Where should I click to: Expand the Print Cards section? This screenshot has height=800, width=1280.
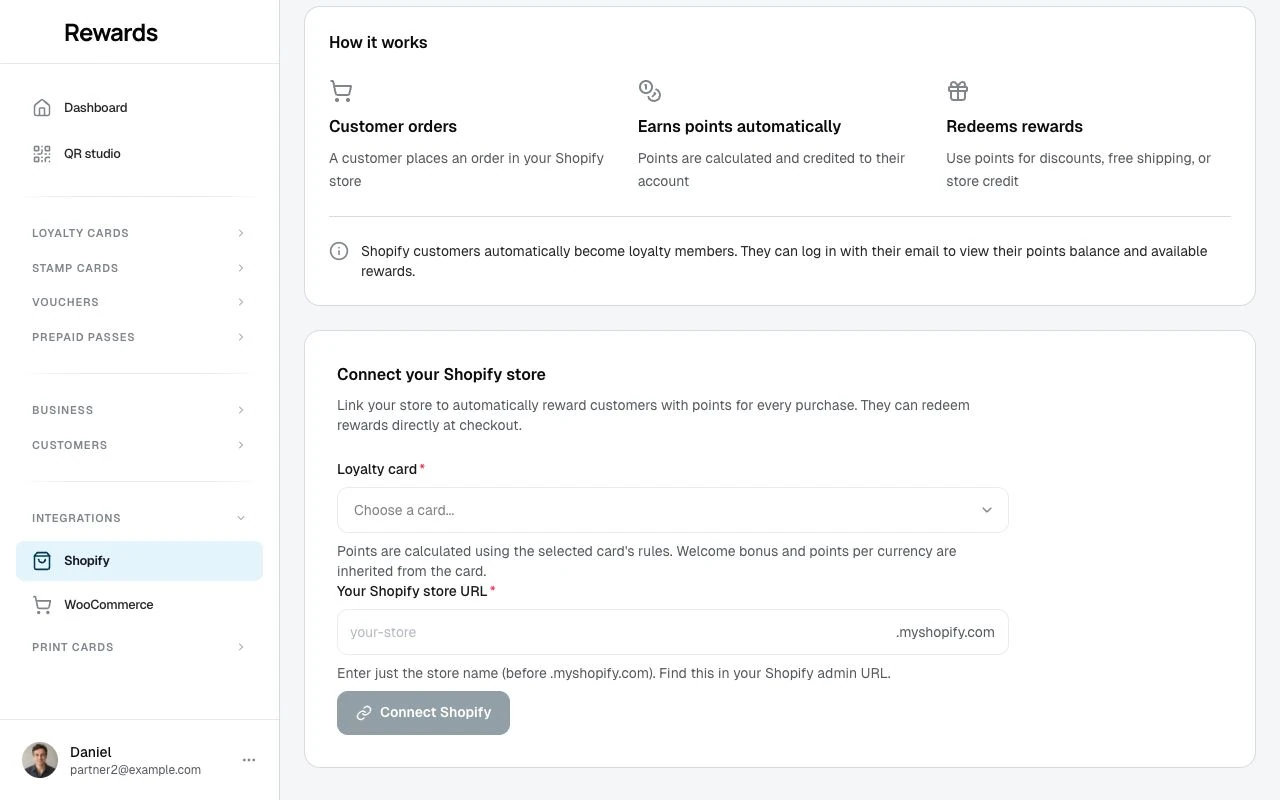coord(139,647)
